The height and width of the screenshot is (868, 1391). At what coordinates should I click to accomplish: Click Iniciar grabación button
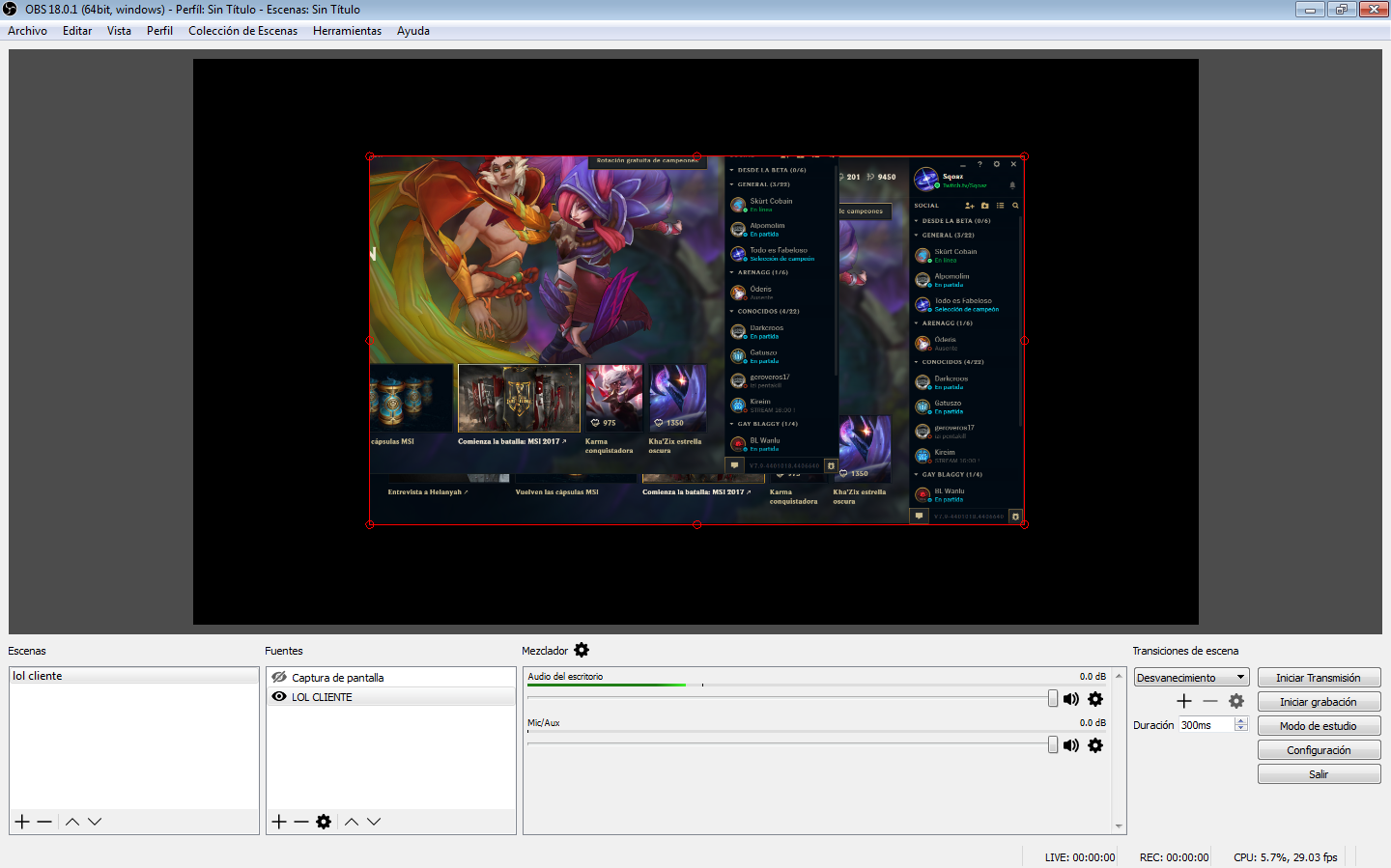tap(1319, 702)
